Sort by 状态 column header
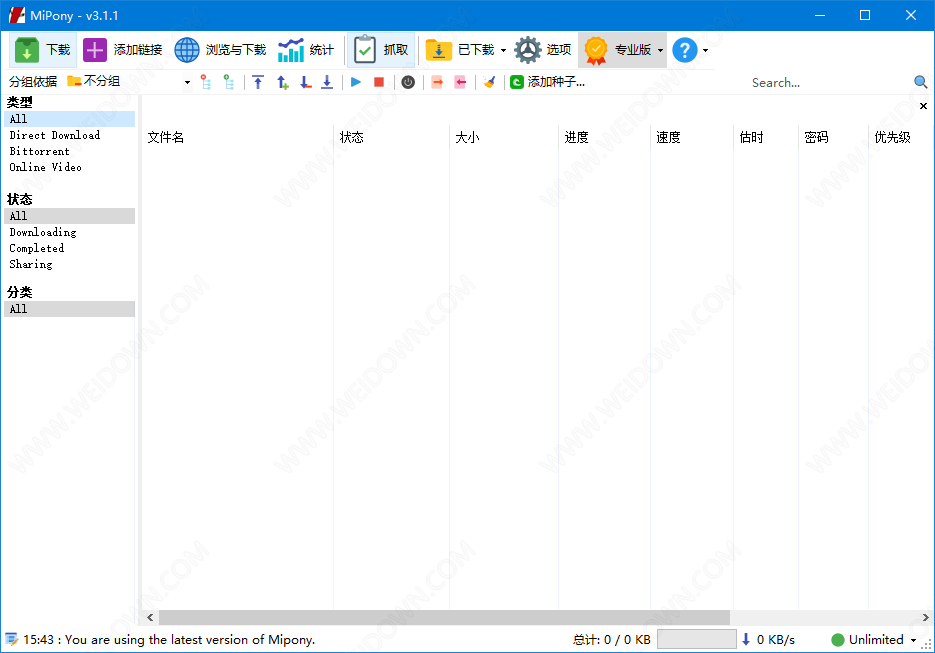Screen dimensions: 935x653 coord(391,138)
